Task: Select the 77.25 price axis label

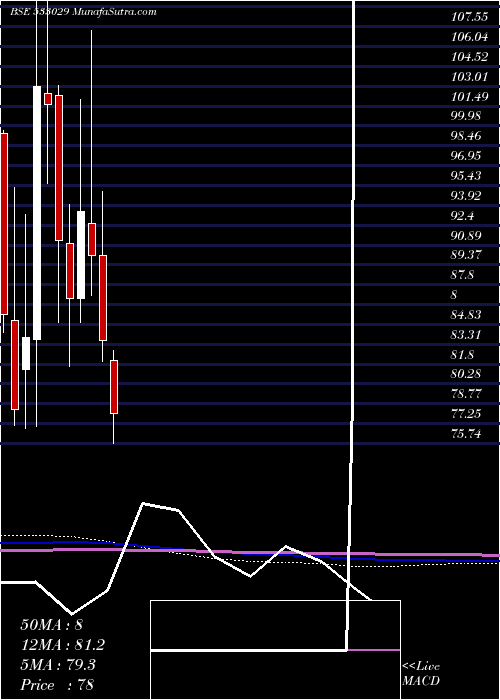Action: click(466, 414)
